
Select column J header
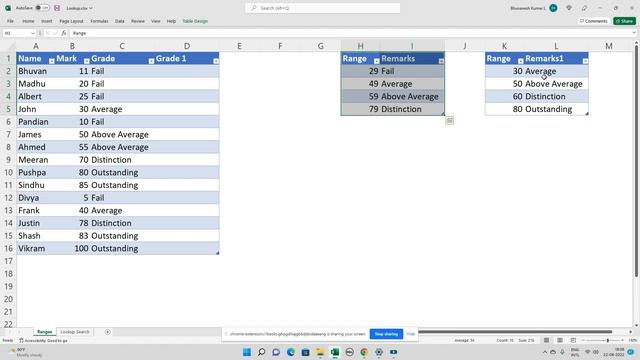[464, 46]
